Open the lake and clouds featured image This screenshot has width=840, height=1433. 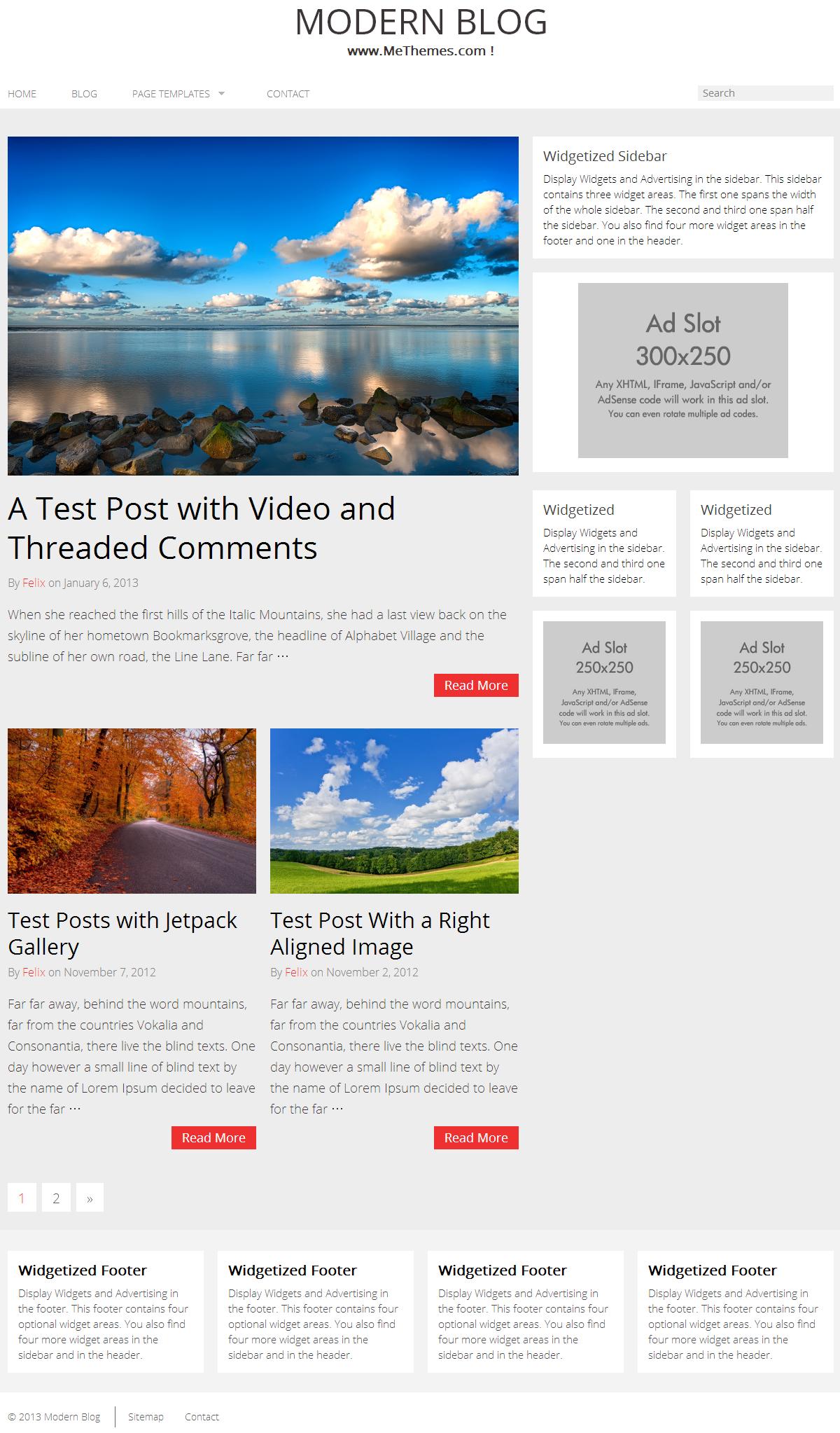[263, 306]
